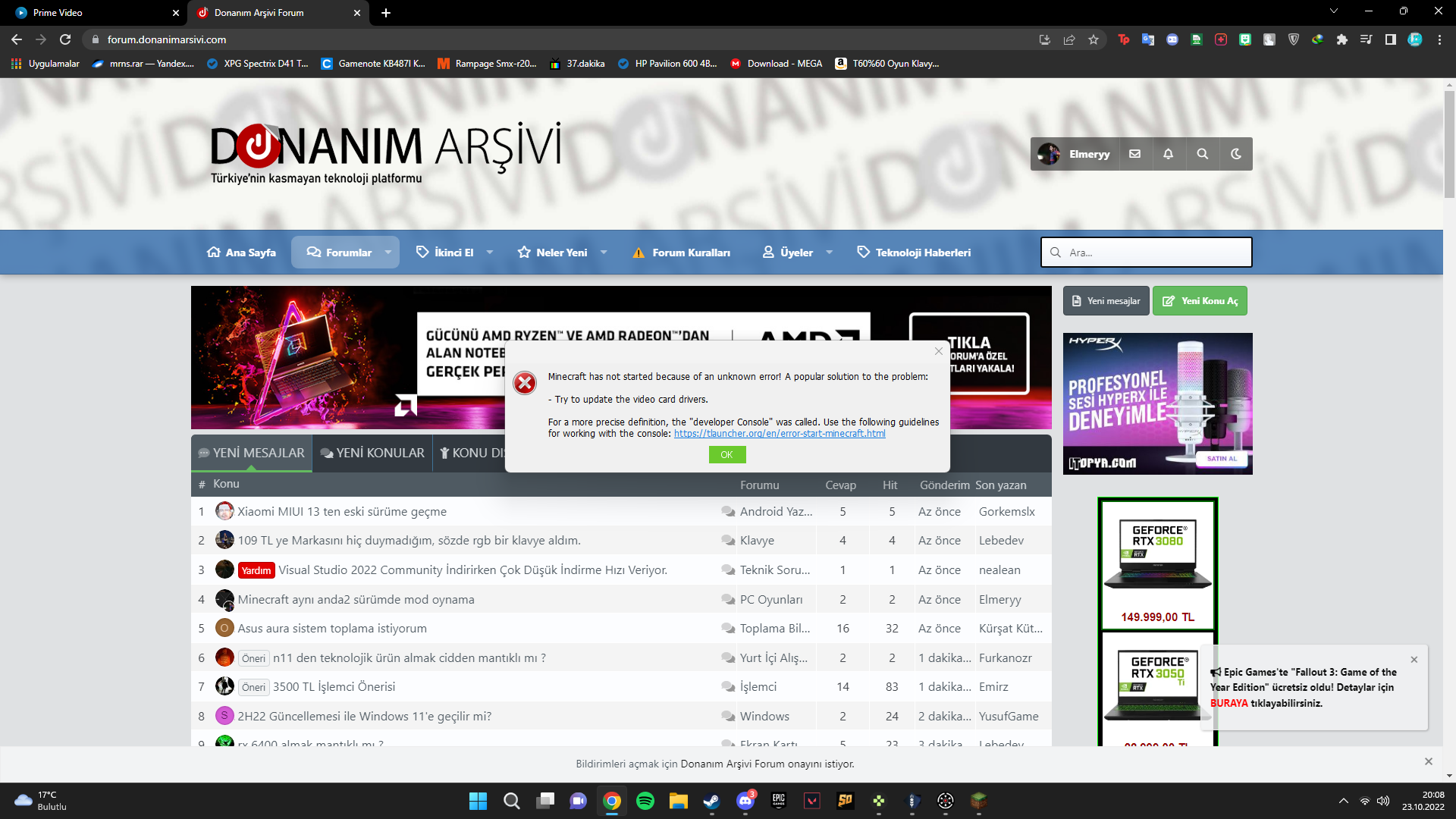
Task: Open the forum inbox envelope icon
Action: (1134, 154)
